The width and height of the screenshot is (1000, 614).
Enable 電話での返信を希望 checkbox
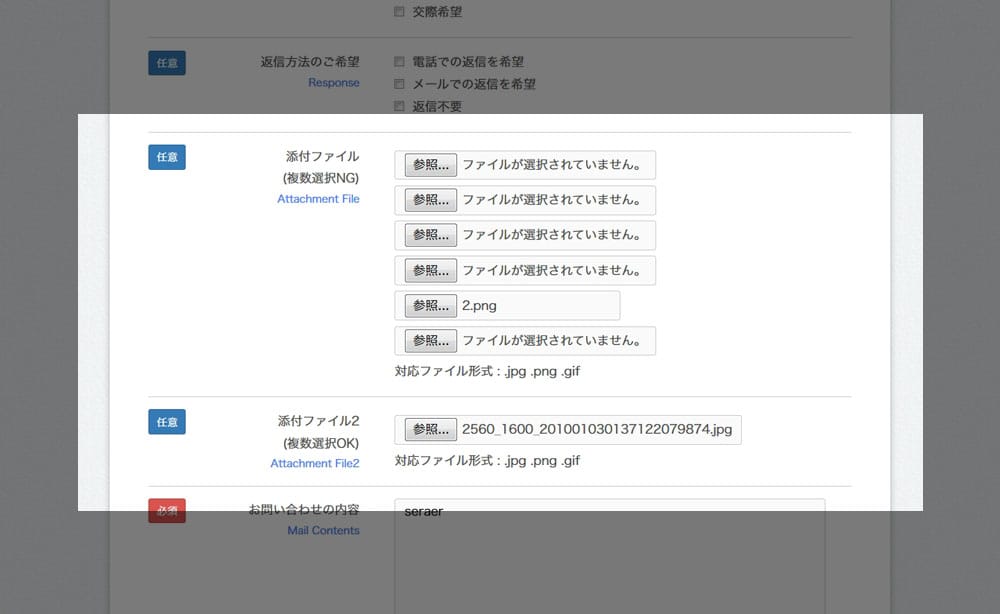pyautogui.click(x=400, y=62)
